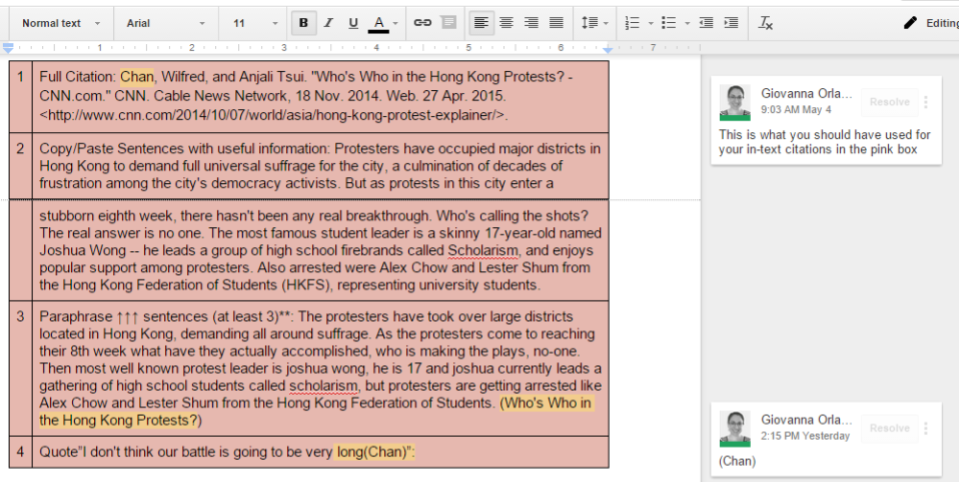Click the Copy/Paste Sentences label text
The image size is (959, 483).
click(185, 149)
